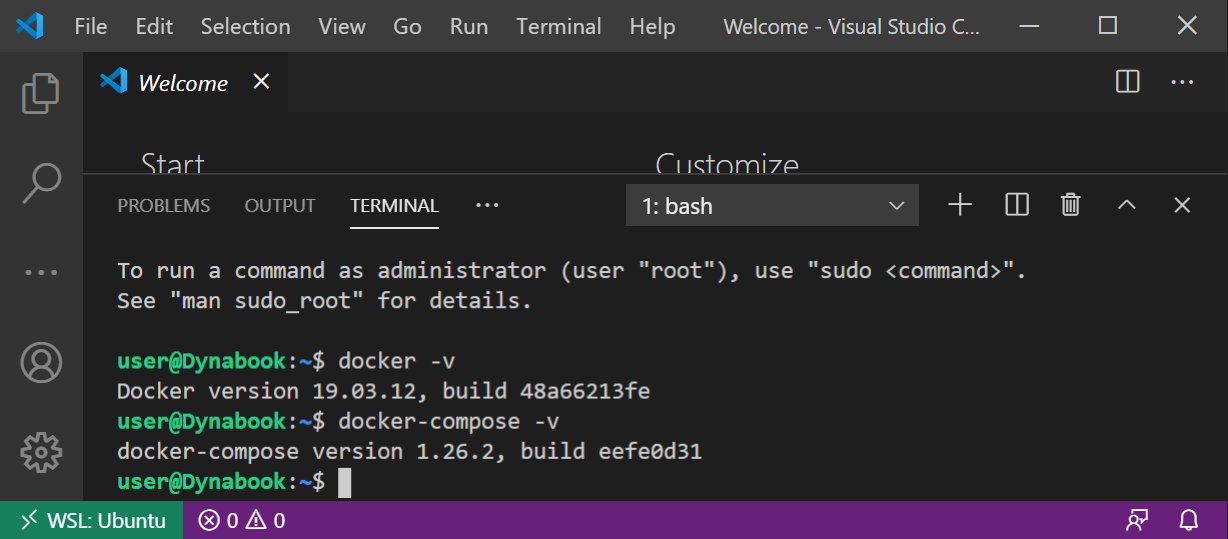Click errors and warnings count in status bar
Viewport: 1228px width, 539px height.
click(x=241, y=520)
